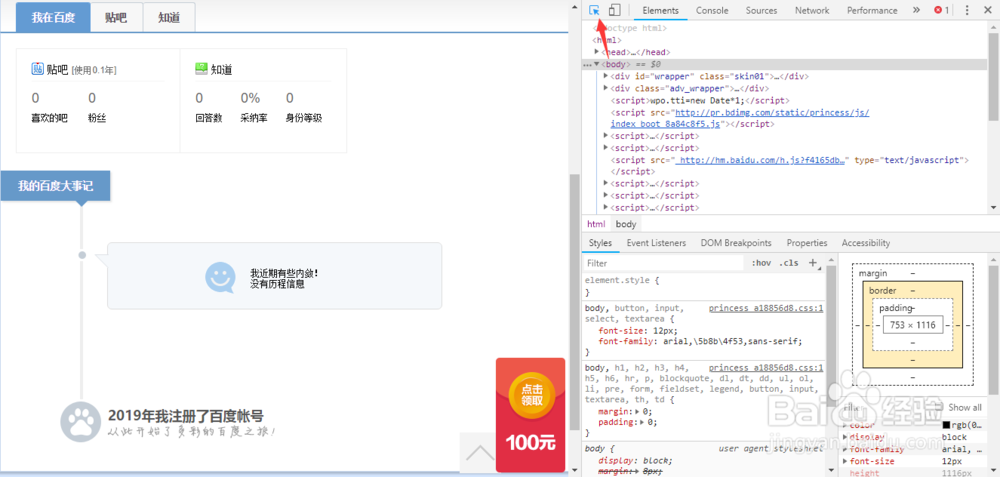Activate the inspect element picker icon
This screenshot has height=477, width=1000.
click(594, 10)
